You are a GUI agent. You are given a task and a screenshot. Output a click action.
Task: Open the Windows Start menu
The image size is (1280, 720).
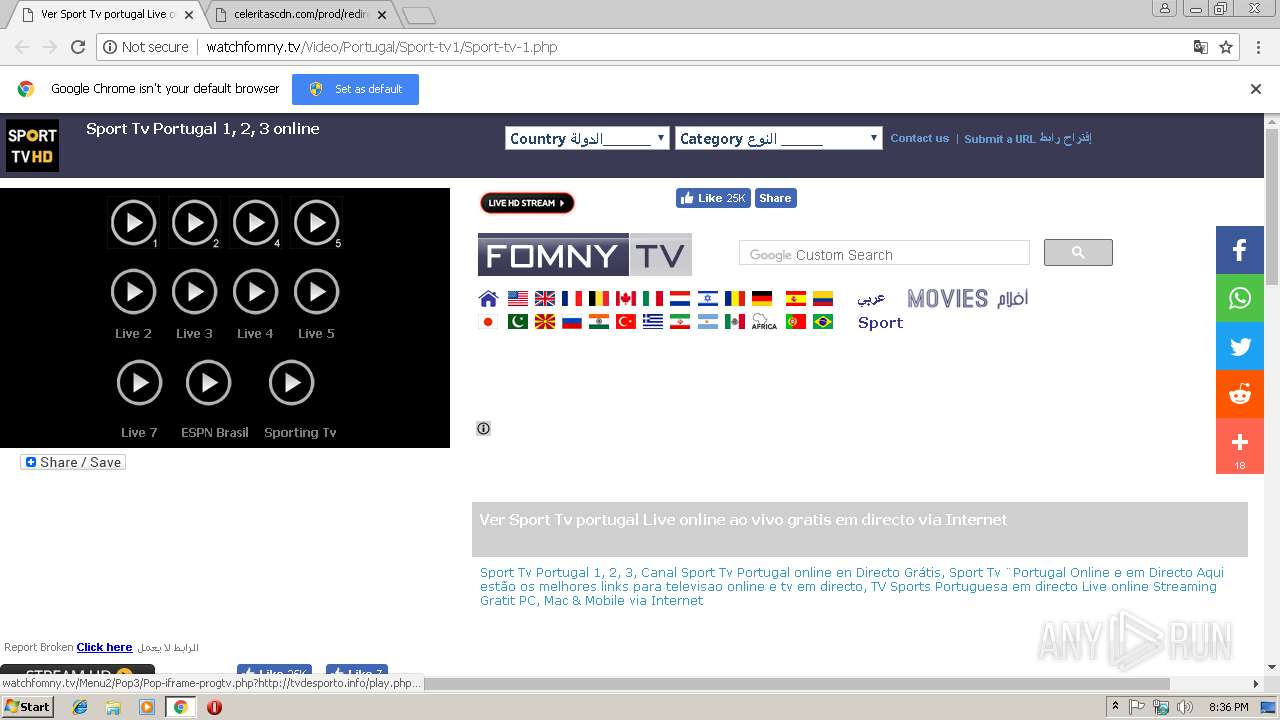click(x=27, y=707)
